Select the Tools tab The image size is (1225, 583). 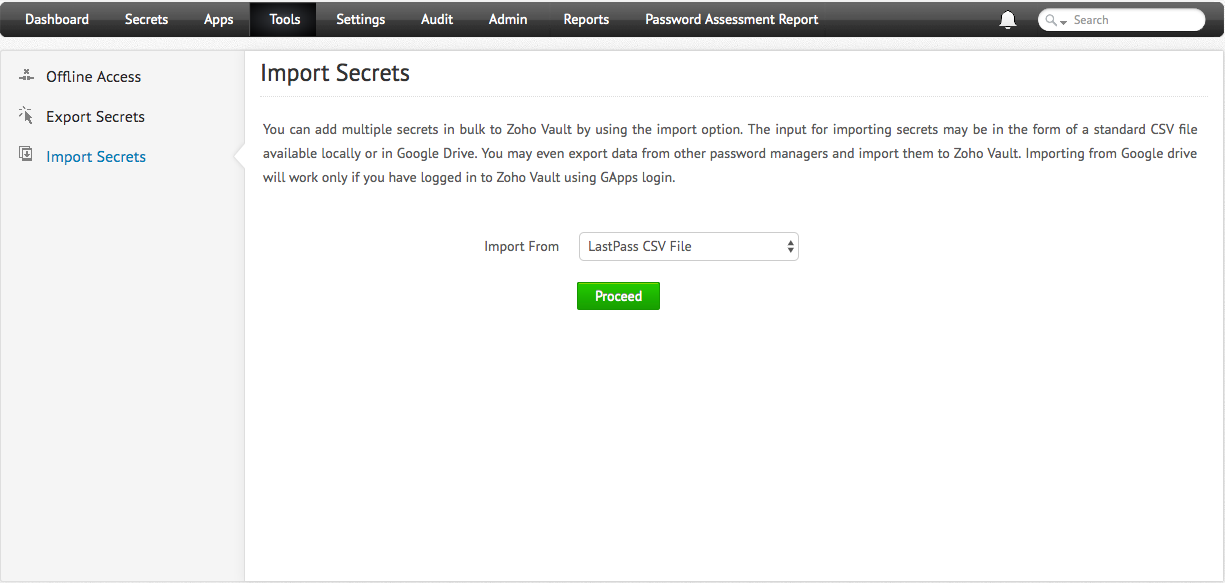[284, 19]
